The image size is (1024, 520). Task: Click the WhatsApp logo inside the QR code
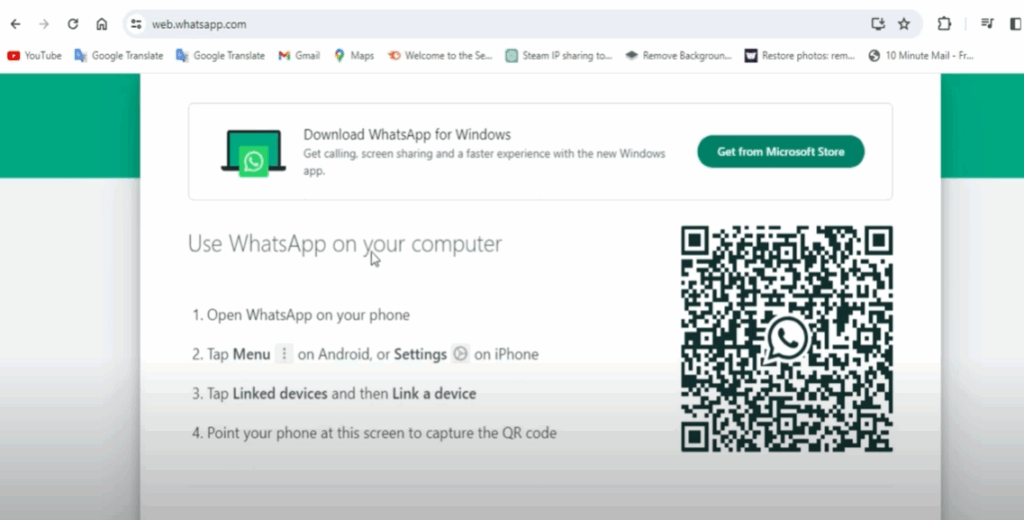click(x=787, y=338)
